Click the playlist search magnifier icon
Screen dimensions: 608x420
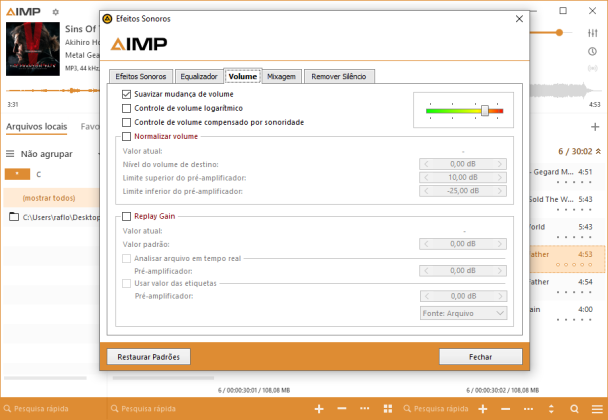pyautogui.click(x=574, y=409)
